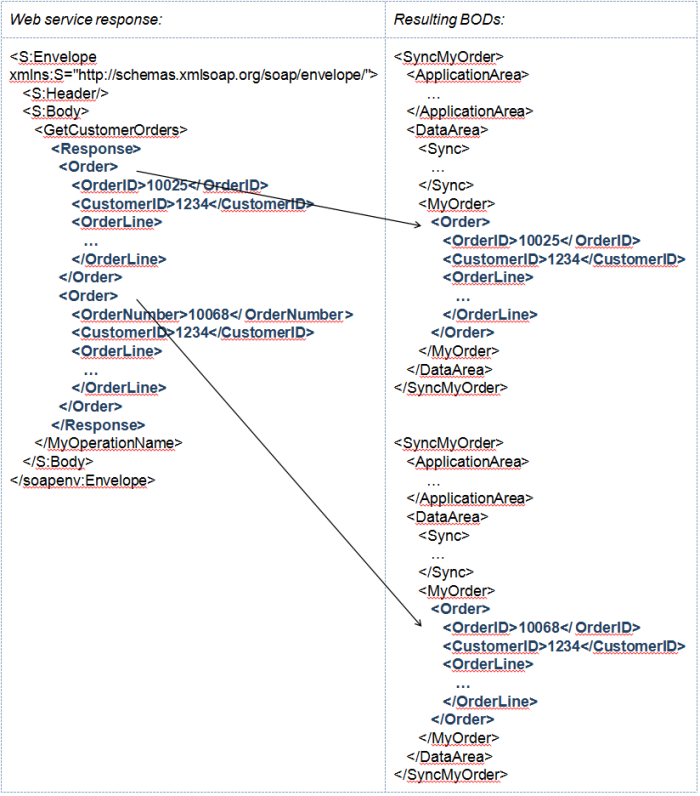
Task: Click the closing </Response> tag
Action: [98, 424]
